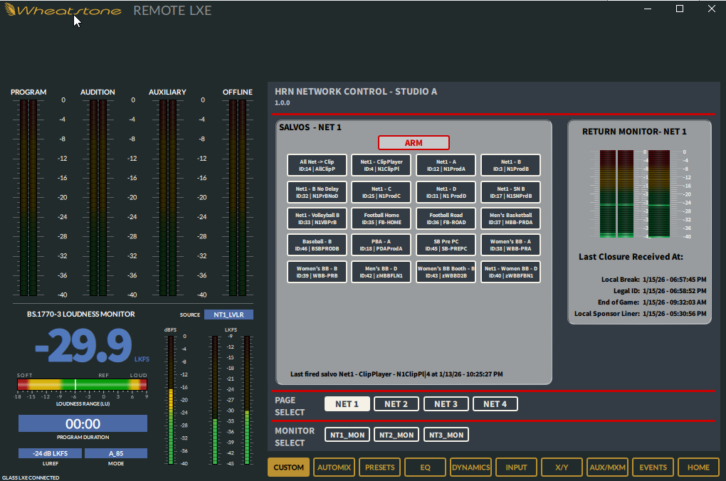Viewport: 726px width, 481px height.
Task: Click the Wheatstone logo
Action: (x=63, y=10)
